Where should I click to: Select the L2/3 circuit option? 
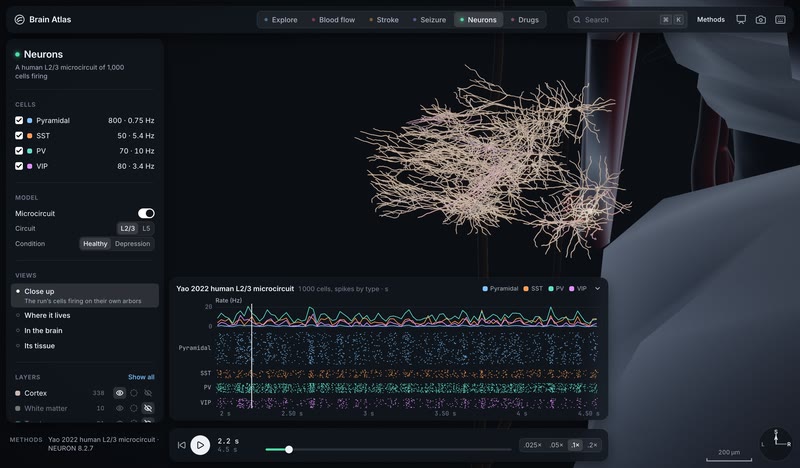pos(128,229)
